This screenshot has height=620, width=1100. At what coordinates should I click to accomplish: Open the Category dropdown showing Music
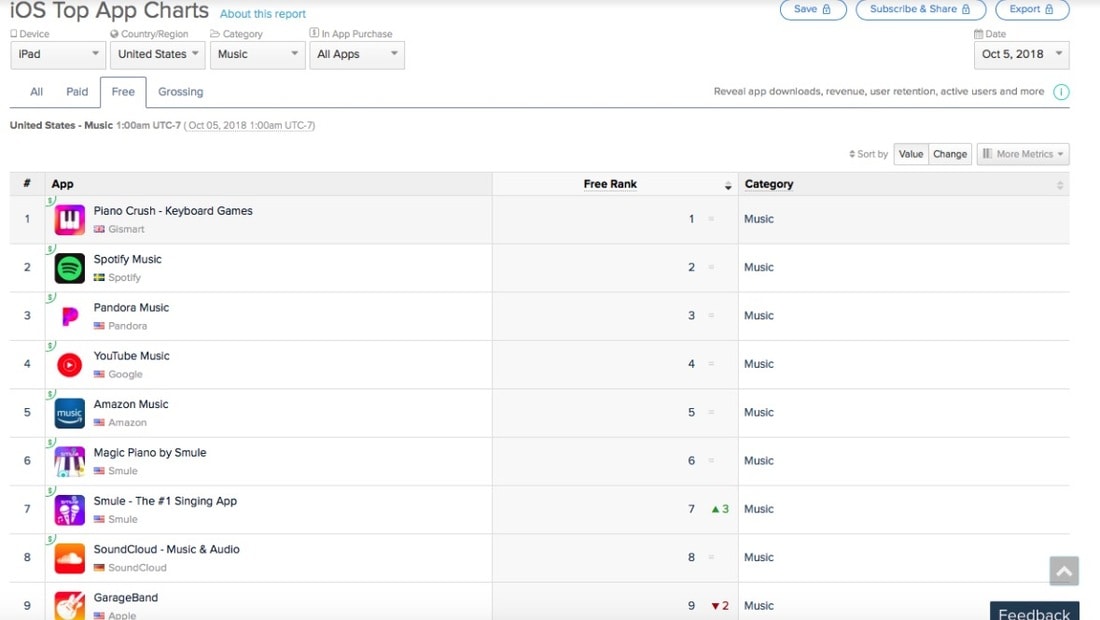tap(257, 55)
